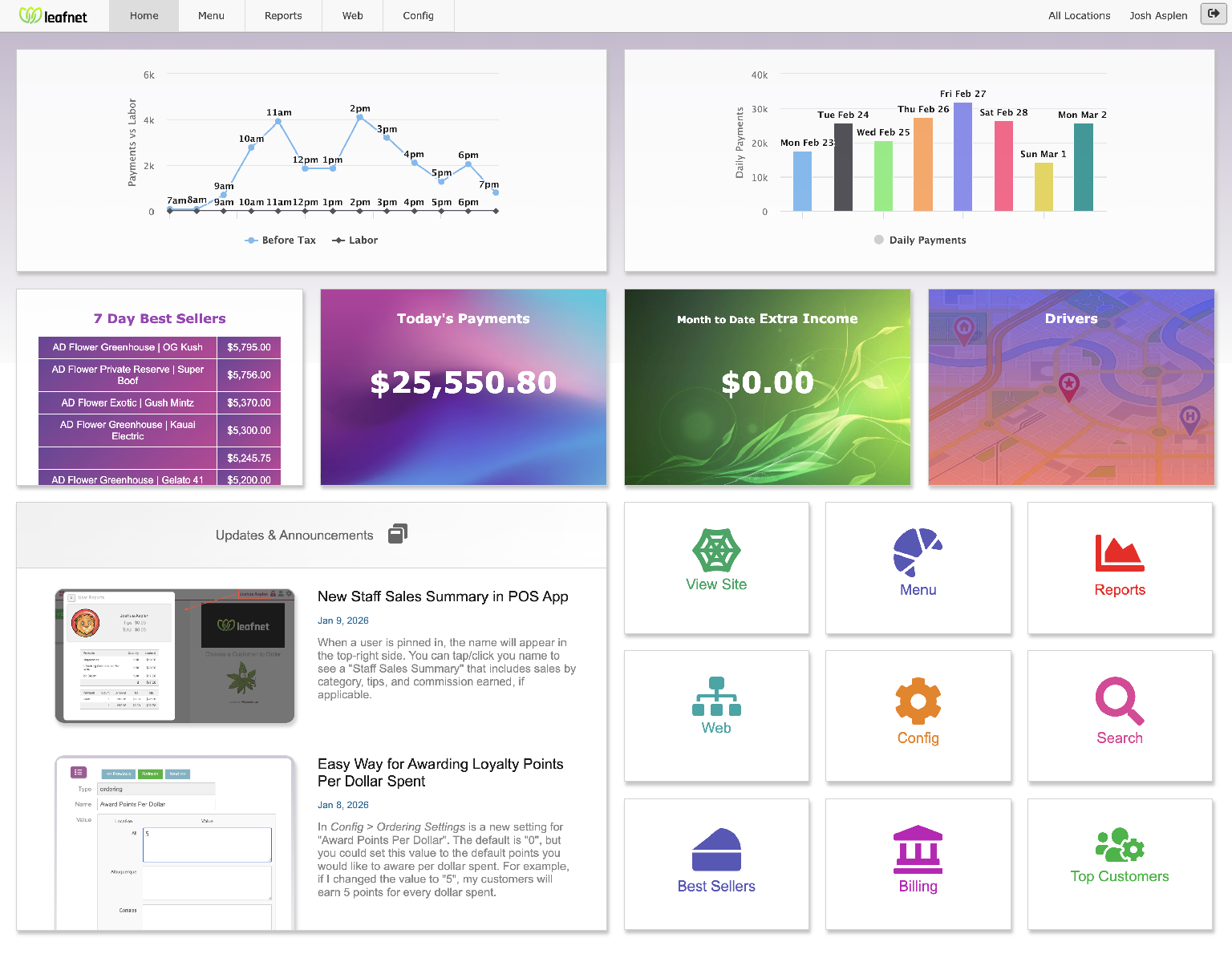Open the Best Sellers cake icon tile
The height and width of the screenshot is (962, 1232).
[x=716, y=850]
